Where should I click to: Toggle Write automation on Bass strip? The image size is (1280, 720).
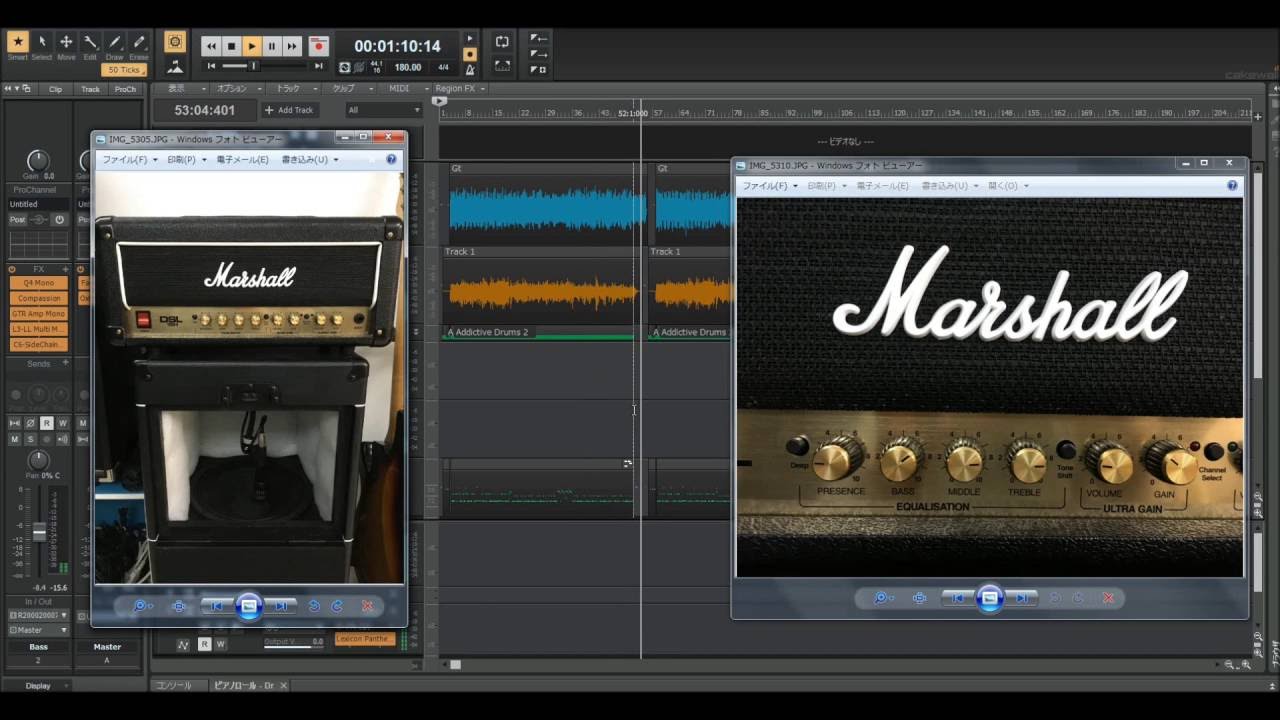(62, 424)
